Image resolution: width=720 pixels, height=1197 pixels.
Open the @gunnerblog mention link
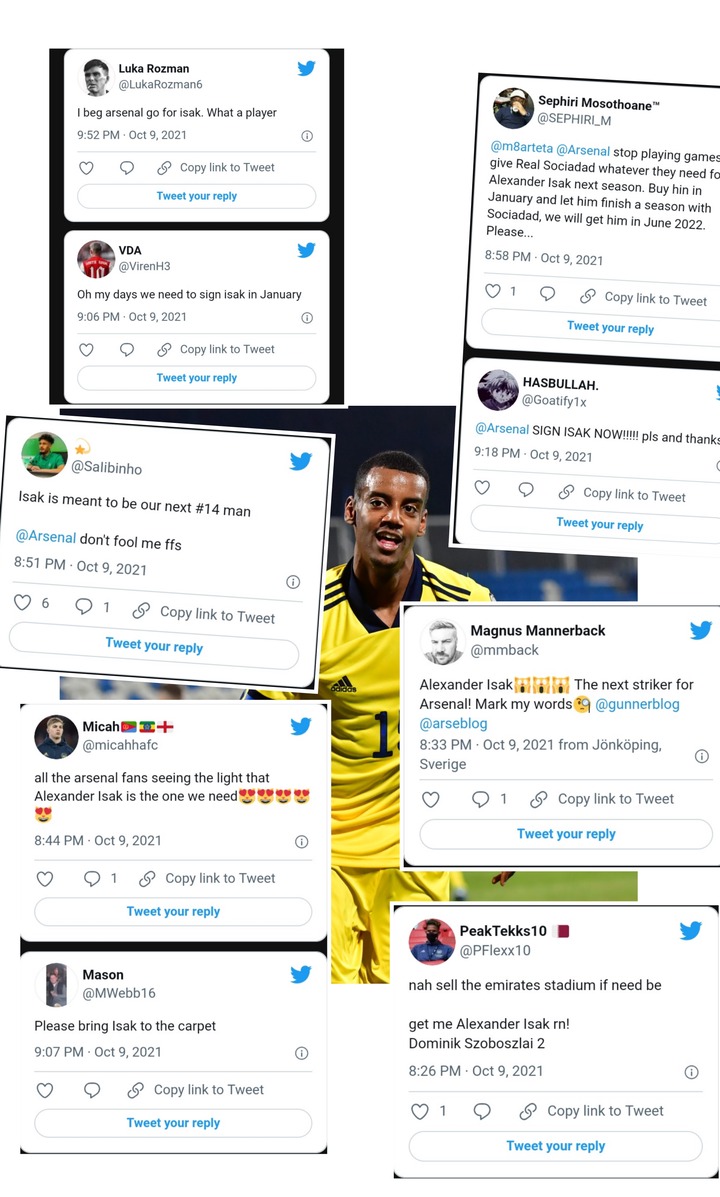[x=637, y=704]
